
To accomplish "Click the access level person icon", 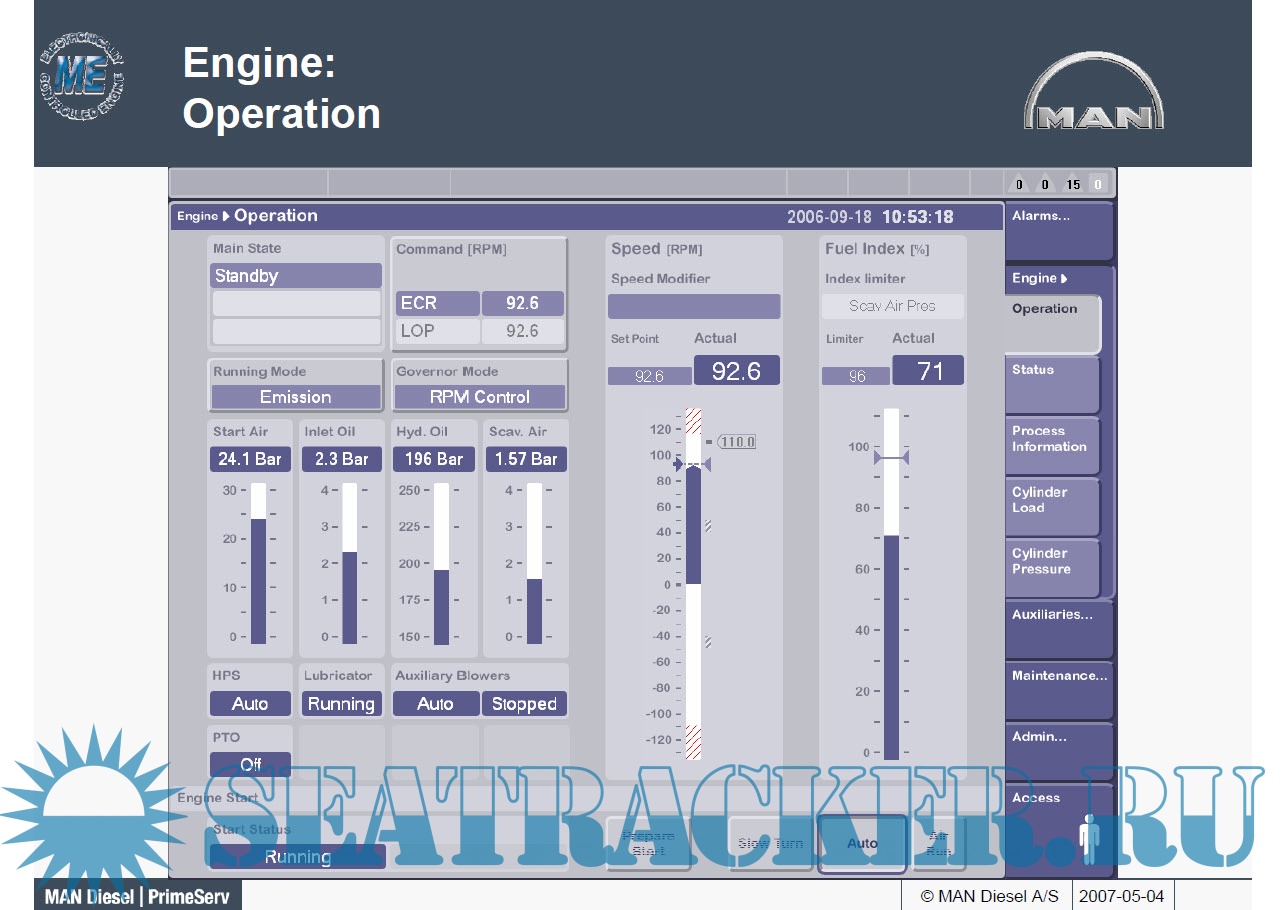I will [x=1087, y=838].
